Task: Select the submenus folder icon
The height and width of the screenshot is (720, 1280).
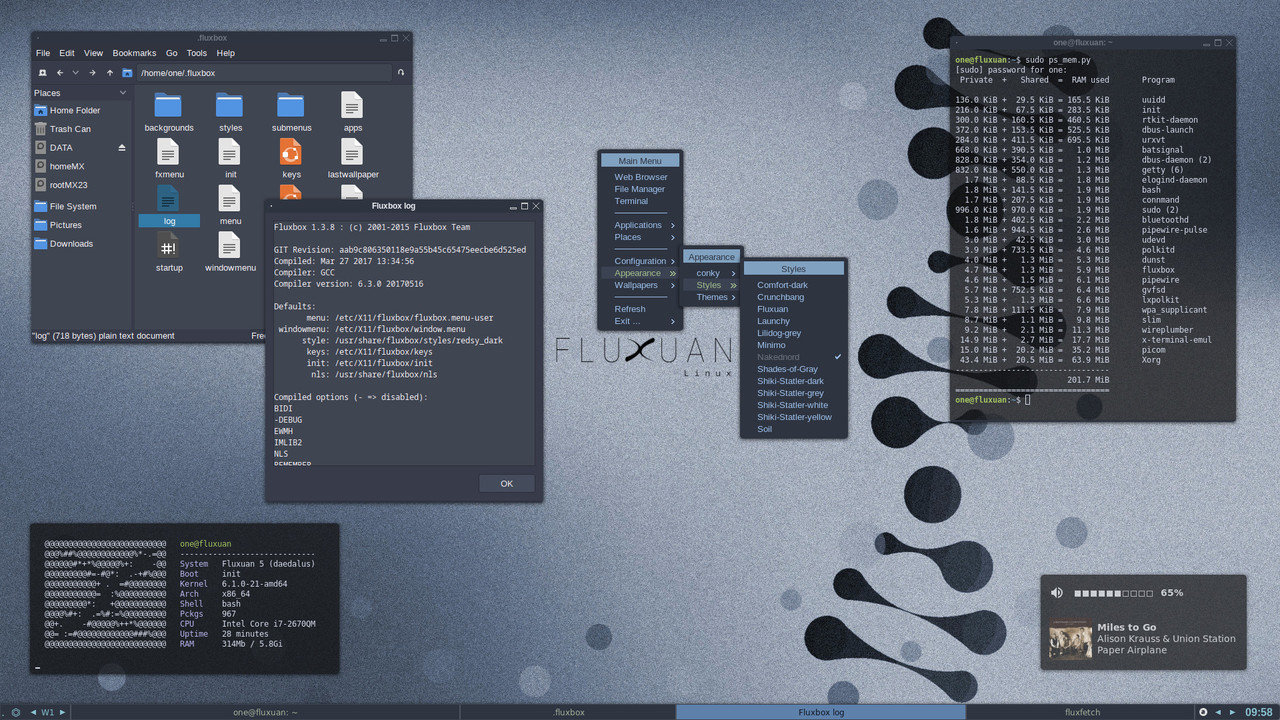Action: (x=291, y=104)
